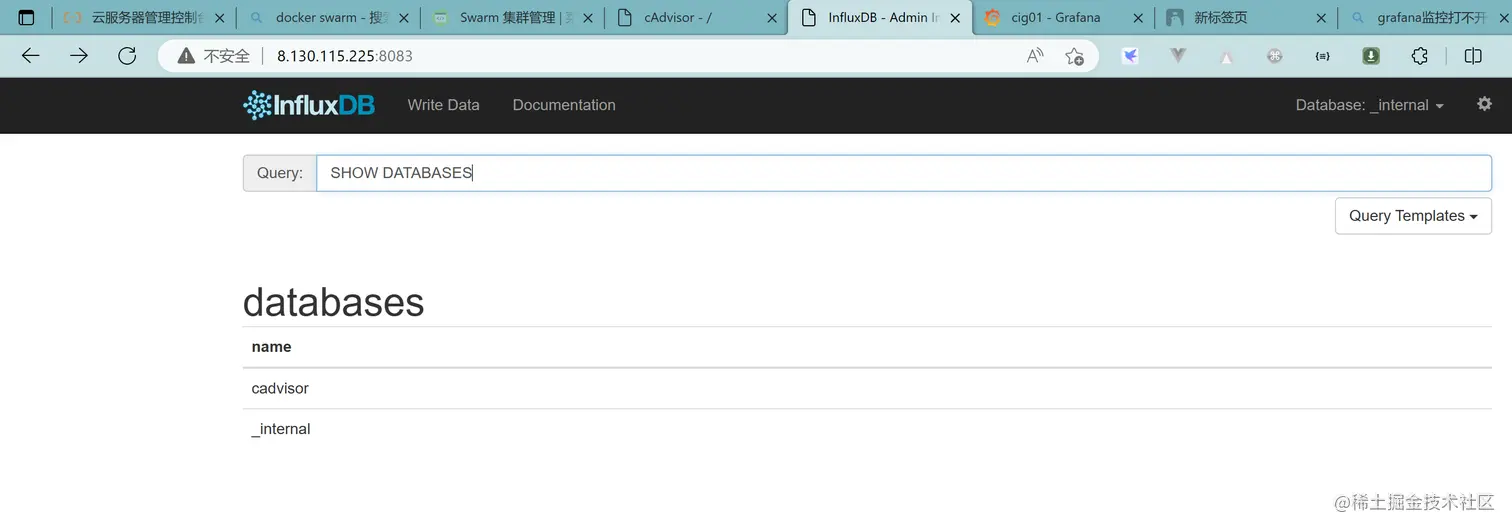Screen dimensions: 1512x530
Task: Close the docker swarm tab
Action: (x=402, y=18)
